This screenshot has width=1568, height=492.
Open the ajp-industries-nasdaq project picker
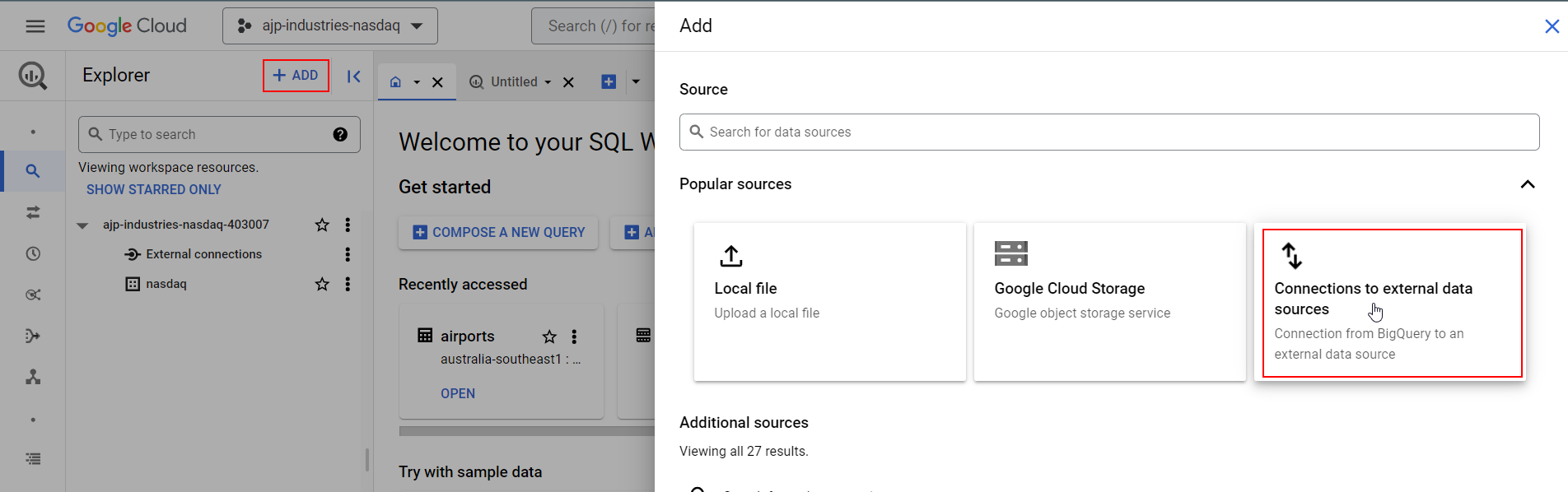click(x=330, y=26)
